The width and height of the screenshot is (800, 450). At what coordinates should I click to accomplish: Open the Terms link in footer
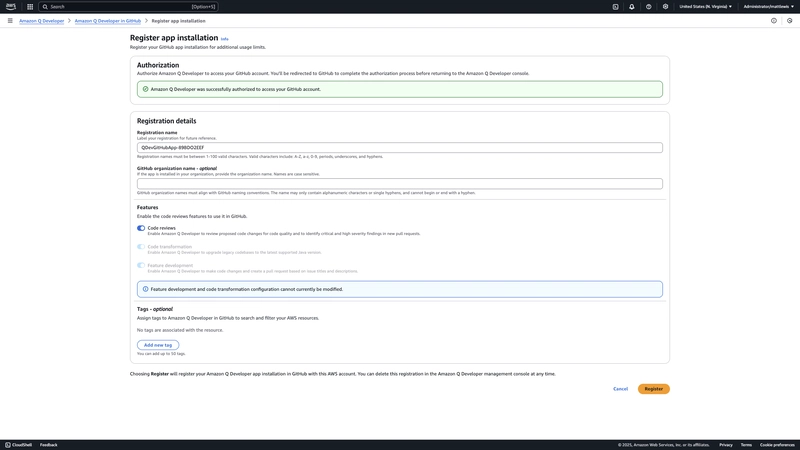point(746,445)
